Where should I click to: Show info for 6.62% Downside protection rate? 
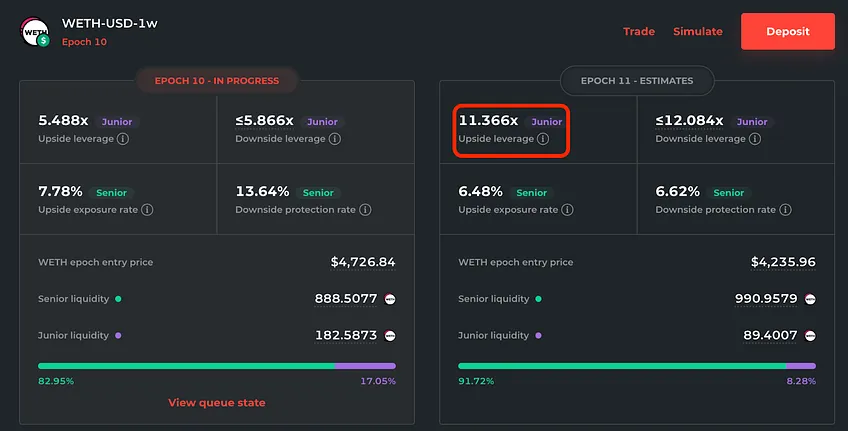(x=785, y=210)
